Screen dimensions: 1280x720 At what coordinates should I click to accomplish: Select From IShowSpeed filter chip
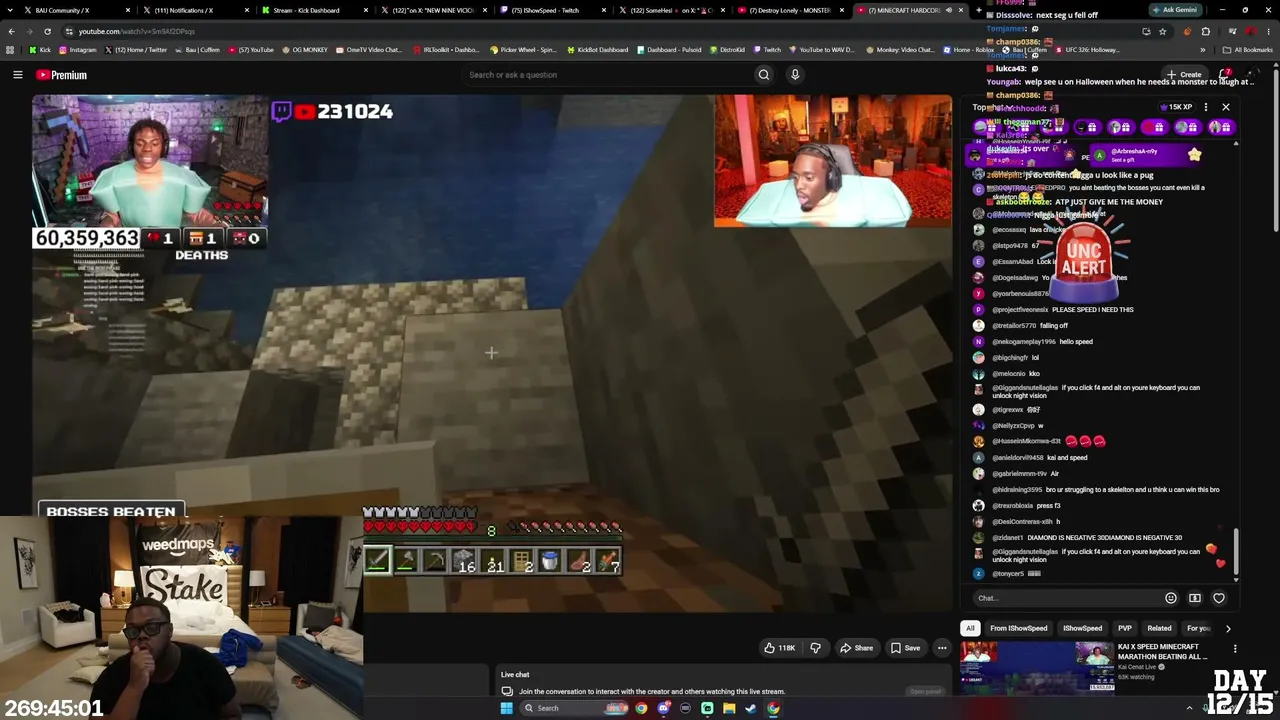tap(1018, 628)
